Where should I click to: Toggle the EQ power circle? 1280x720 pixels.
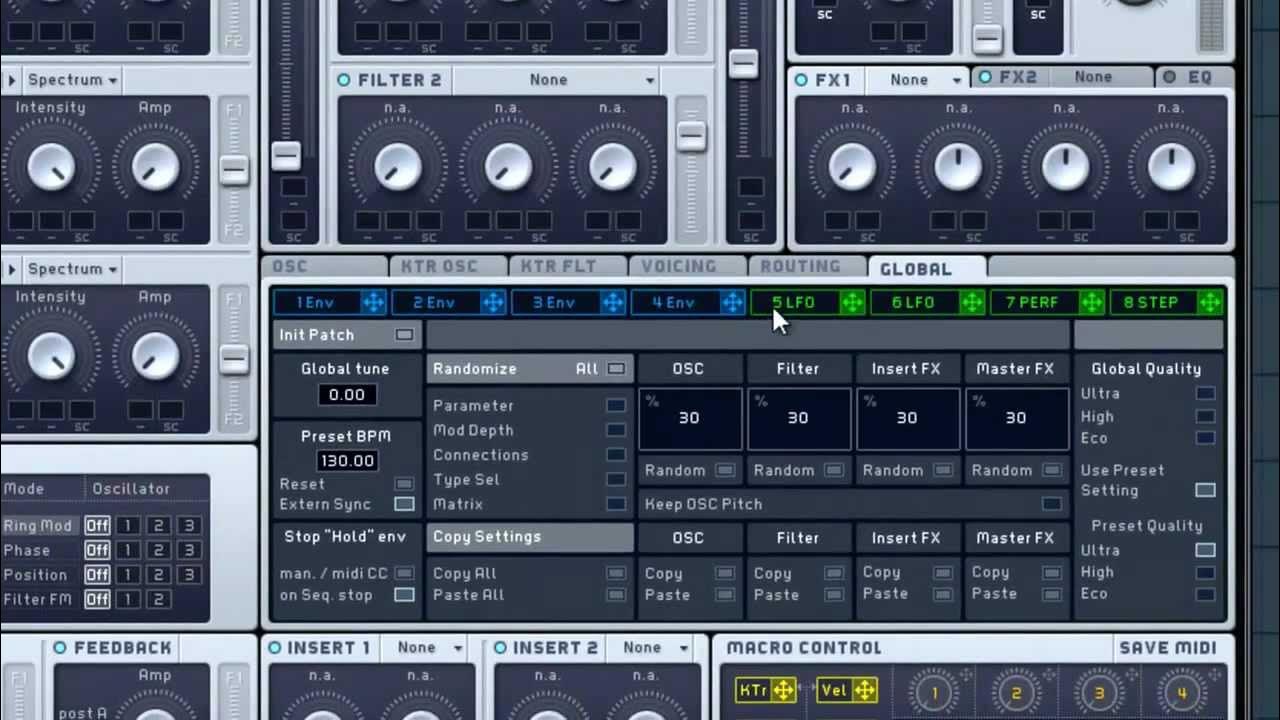(1170, 77)
